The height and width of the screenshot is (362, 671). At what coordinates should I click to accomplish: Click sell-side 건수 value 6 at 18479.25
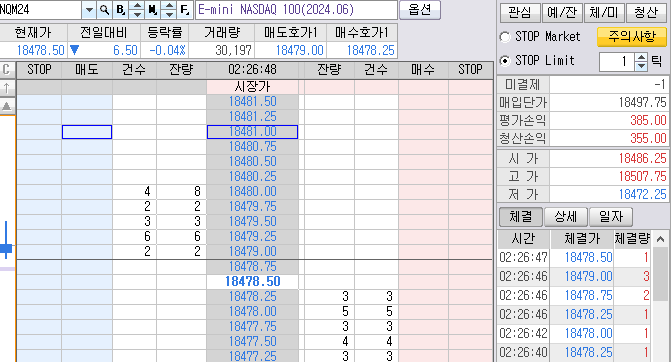coord(134,237)
